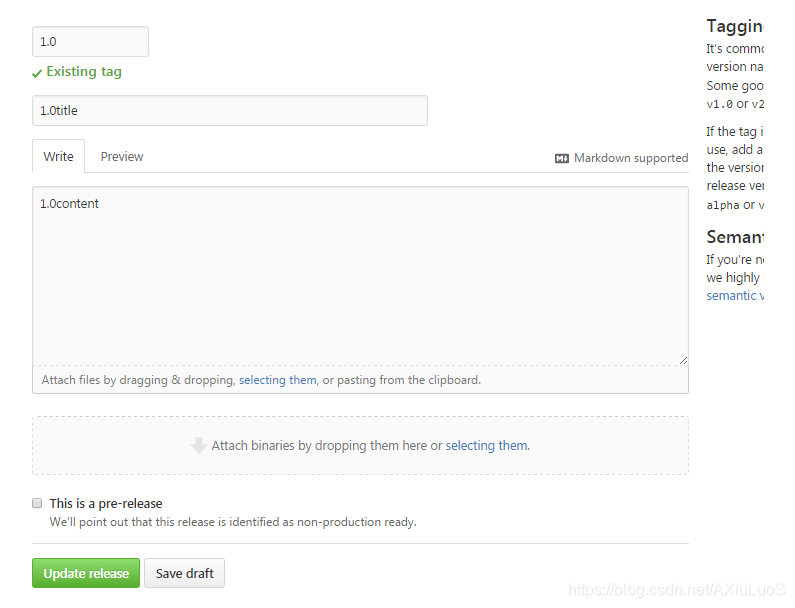Open "selecting them" link in binaries dropzone
This screenshot has height=608, width=795.
tap(486, 445)
